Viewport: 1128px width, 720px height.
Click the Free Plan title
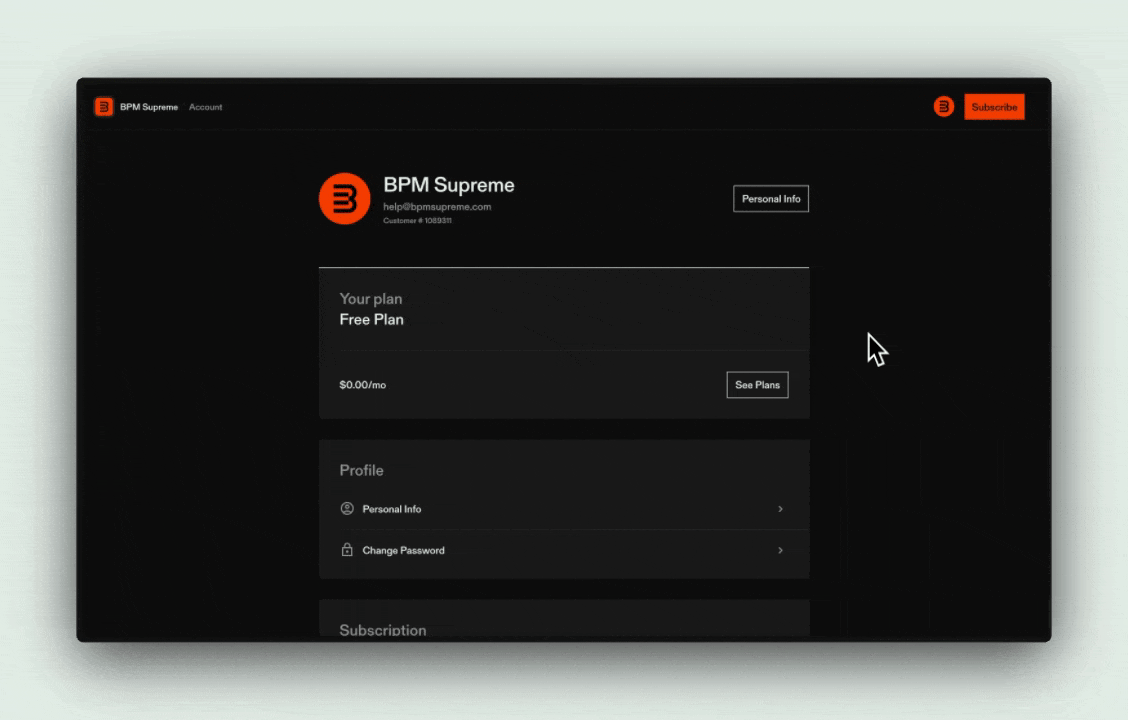pyautogui.click(x=371, y=319)
